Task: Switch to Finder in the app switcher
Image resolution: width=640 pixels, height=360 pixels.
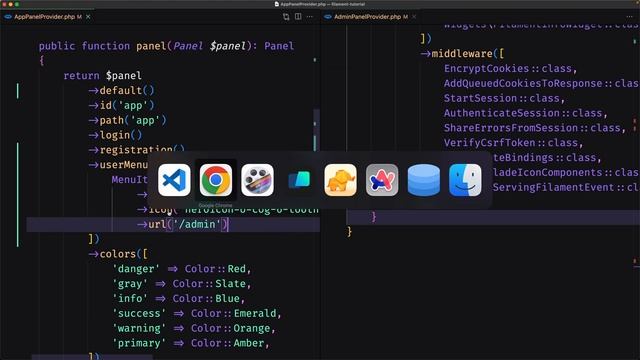Action: click(x=465, y=180)
